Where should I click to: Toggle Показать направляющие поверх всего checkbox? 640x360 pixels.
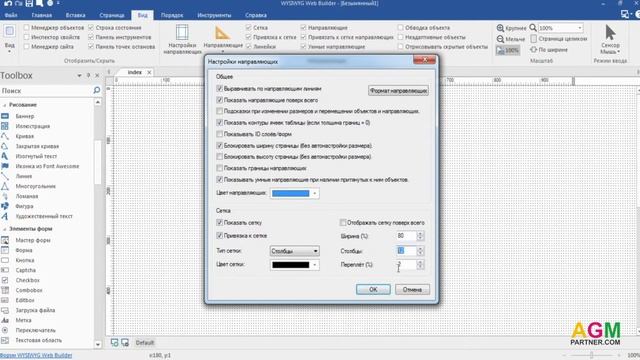pyautogui.click(x=219, y=100)
